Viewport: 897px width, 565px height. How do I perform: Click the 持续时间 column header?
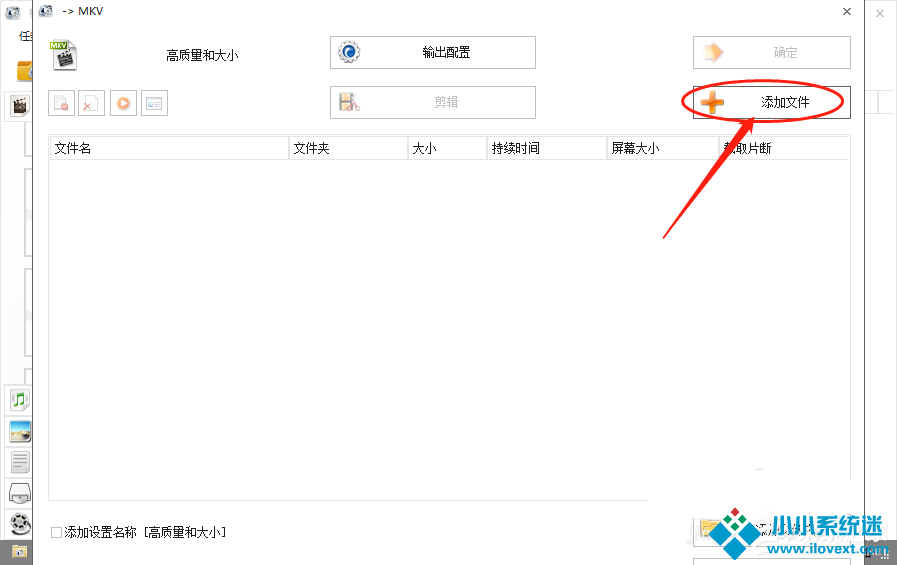[547, 148]
